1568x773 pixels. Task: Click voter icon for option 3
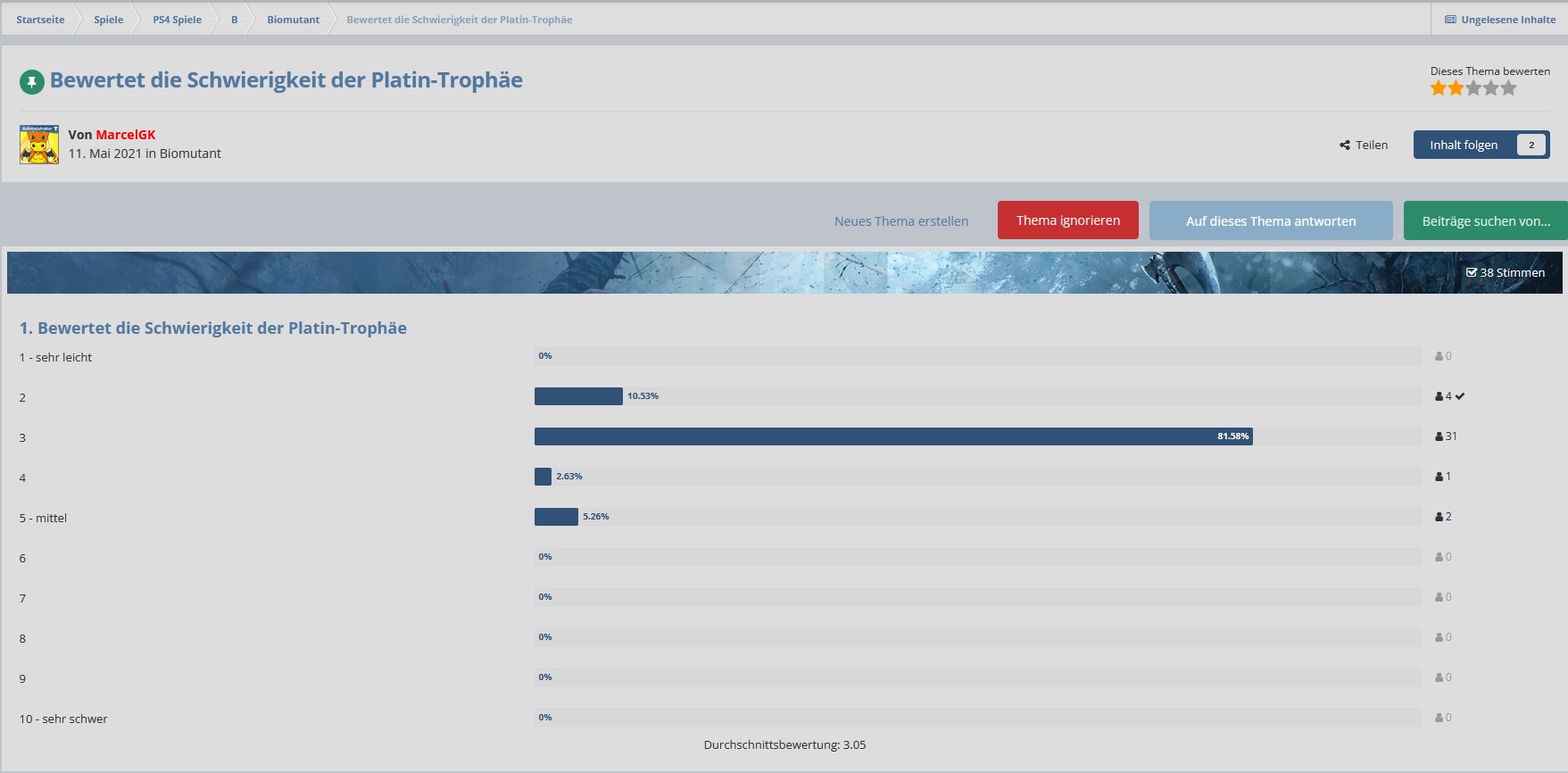(x=1439, y=436)
